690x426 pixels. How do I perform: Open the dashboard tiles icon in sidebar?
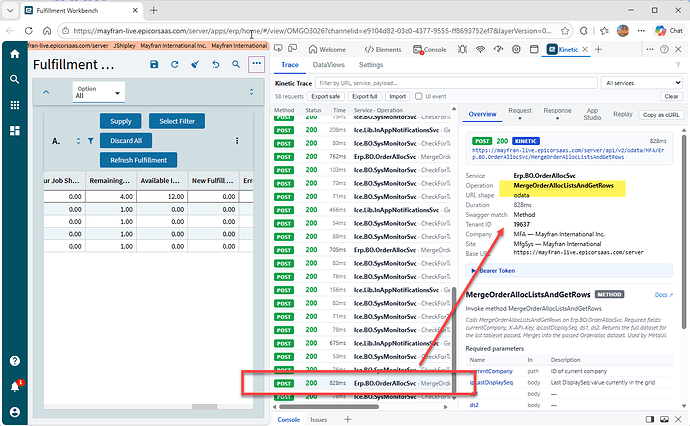point(15,130)
